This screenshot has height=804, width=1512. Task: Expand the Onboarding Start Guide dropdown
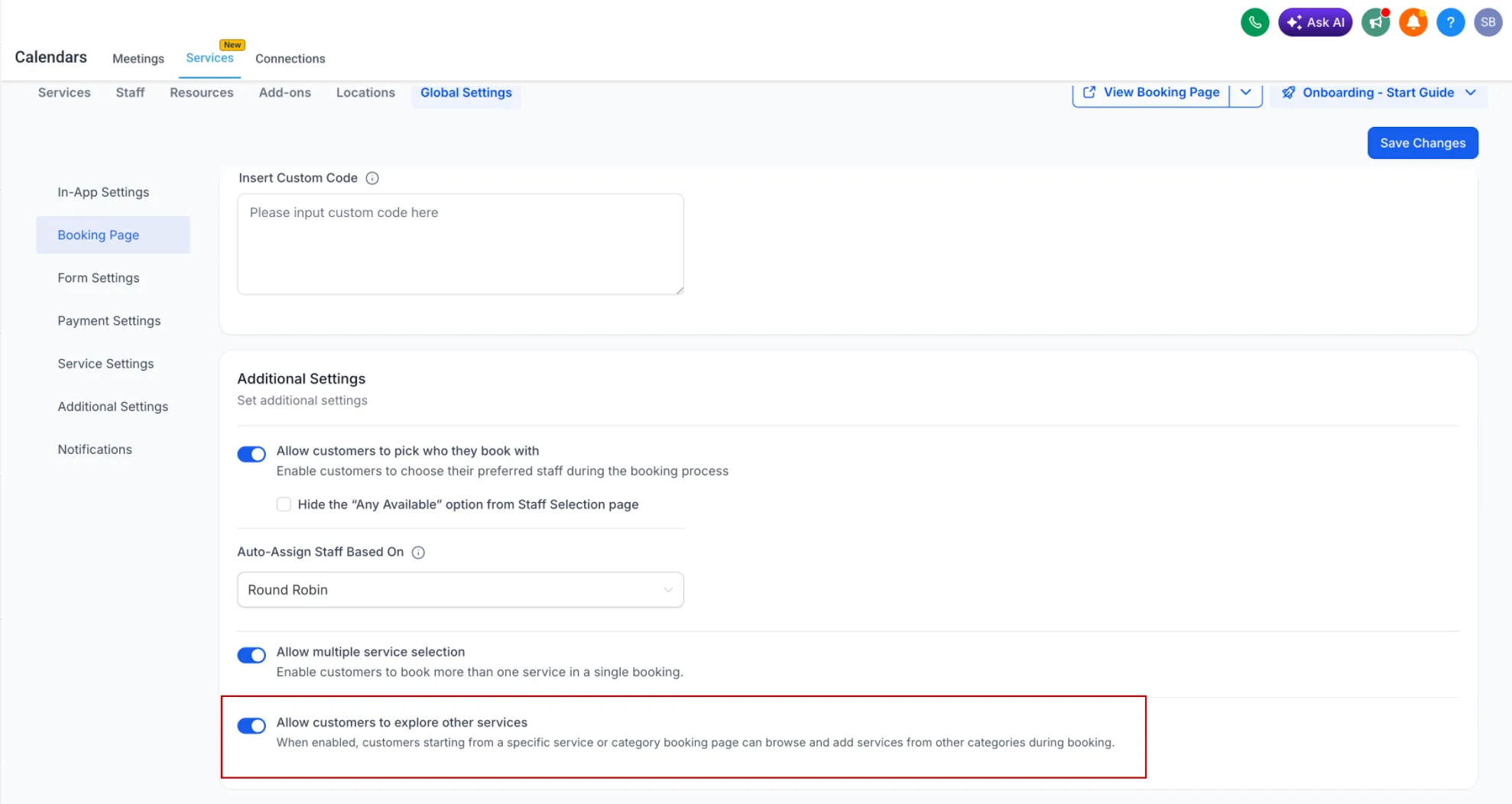click(1471, 92)
